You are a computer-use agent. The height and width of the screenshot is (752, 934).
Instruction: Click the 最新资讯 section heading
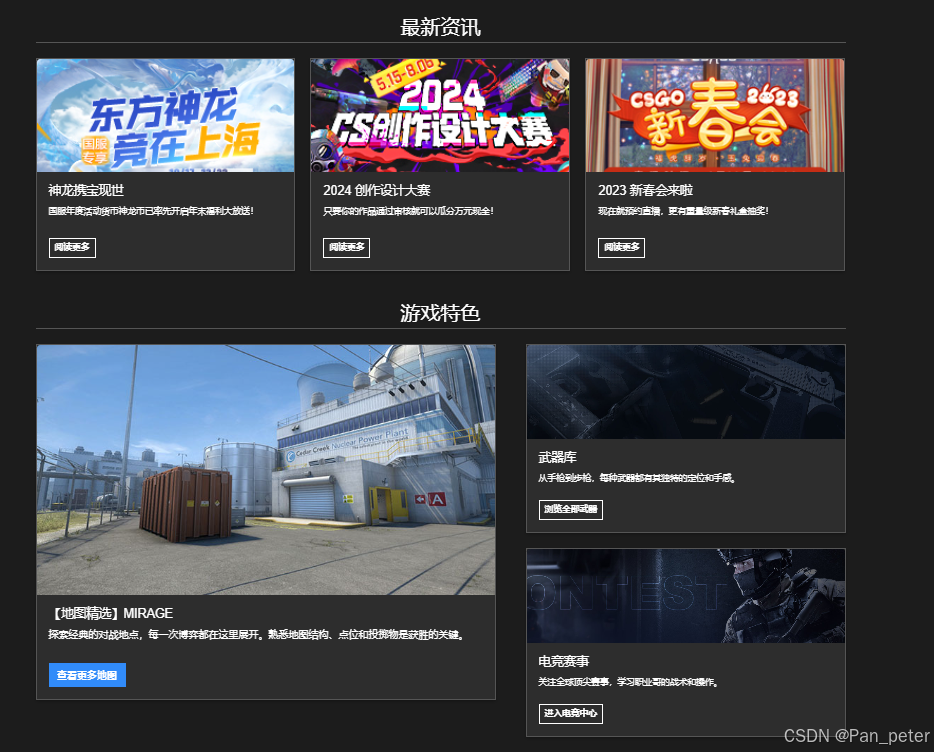(x=440, y=27)
